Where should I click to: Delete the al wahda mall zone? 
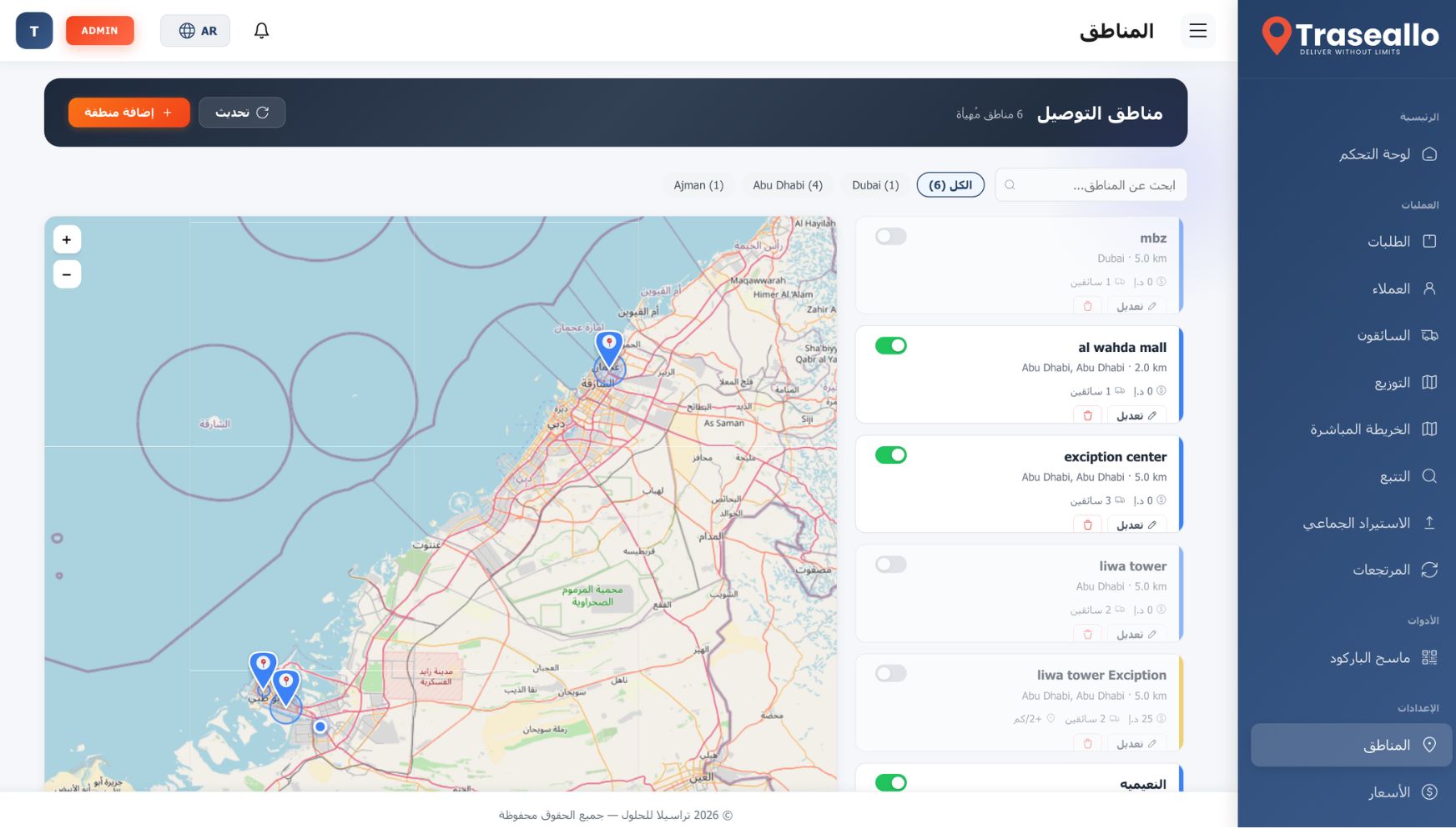click(x=1087, y=415)
